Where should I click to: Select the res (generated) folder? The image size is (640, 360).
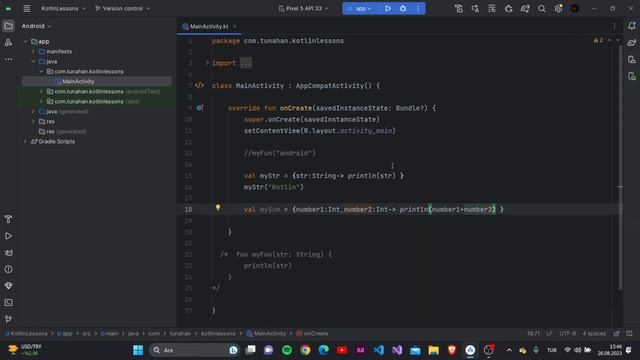click(62, 131)
